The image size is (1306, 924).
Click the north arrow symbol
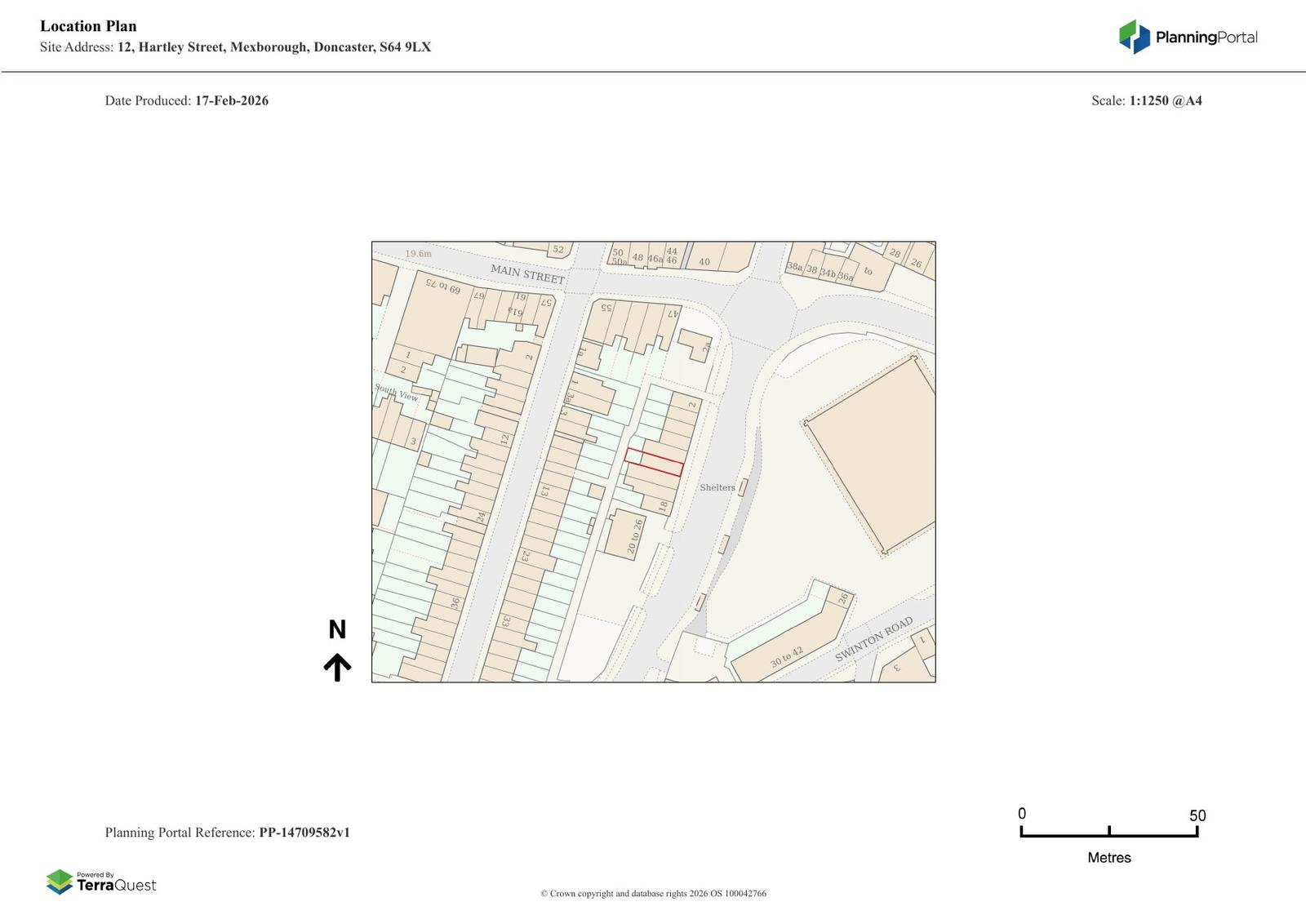337,667
